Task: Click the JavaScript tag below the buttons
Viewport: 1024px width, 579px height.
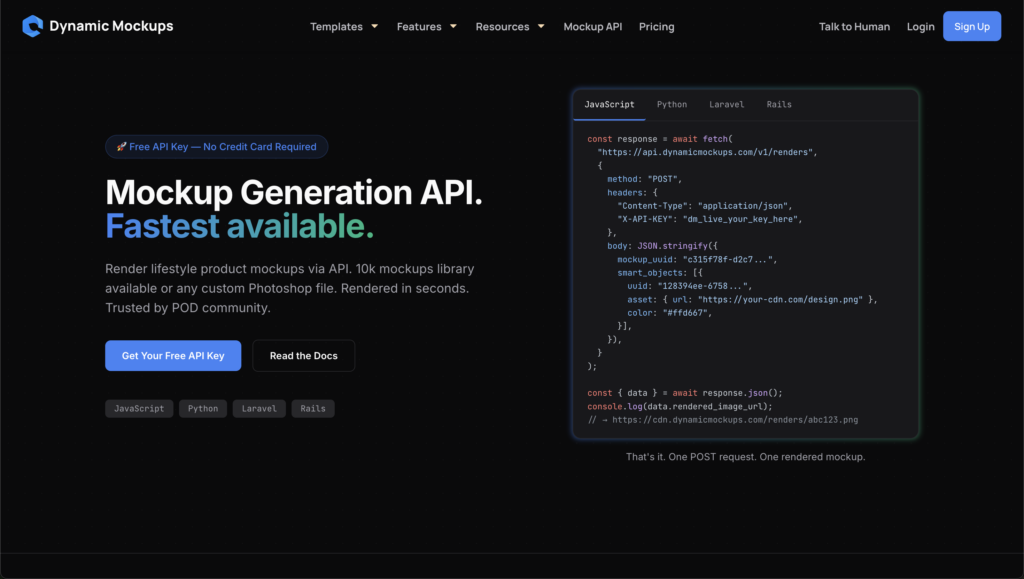Action: [x=139, y=409]
